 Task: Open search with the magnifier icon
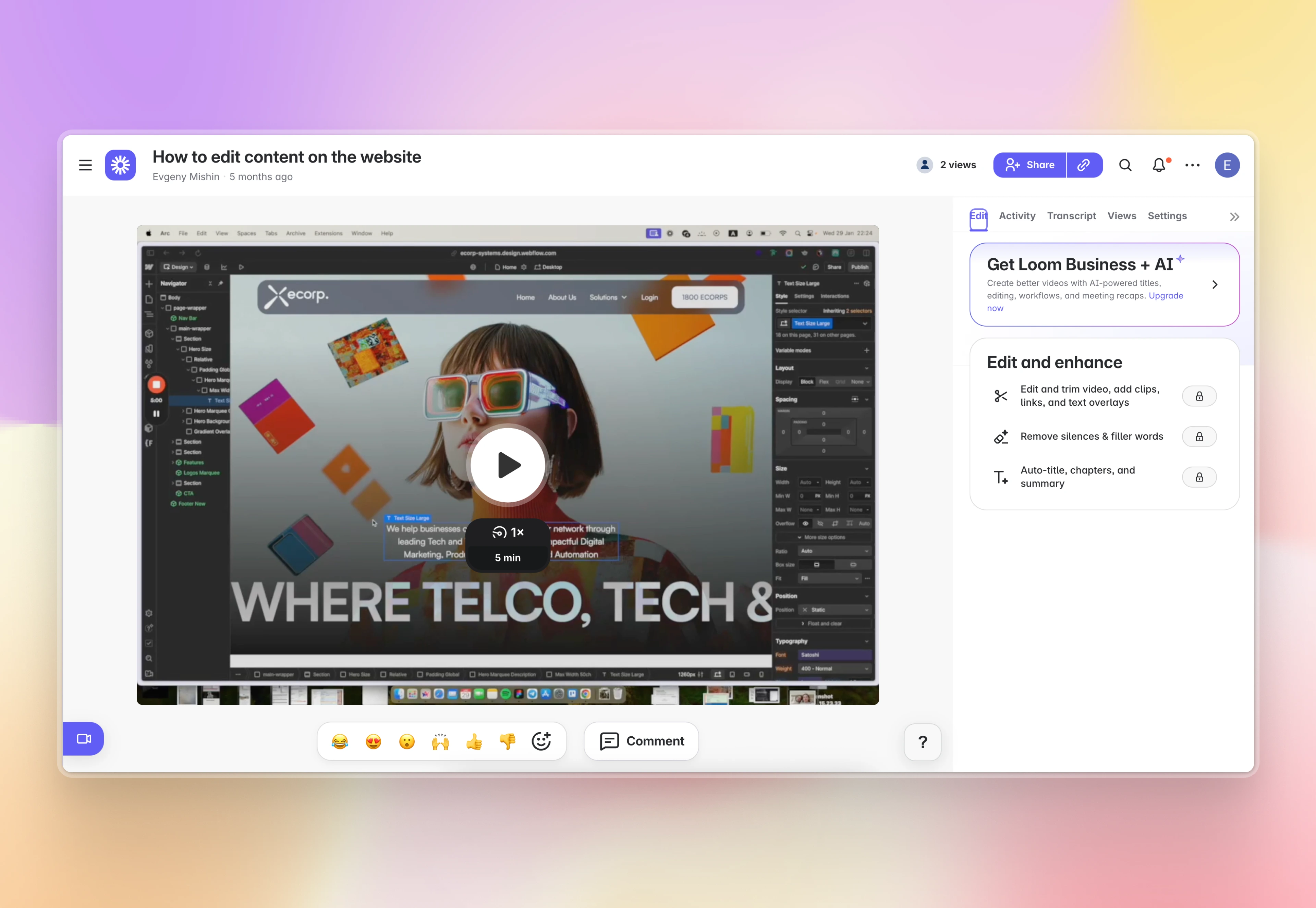coord(1125,165)
